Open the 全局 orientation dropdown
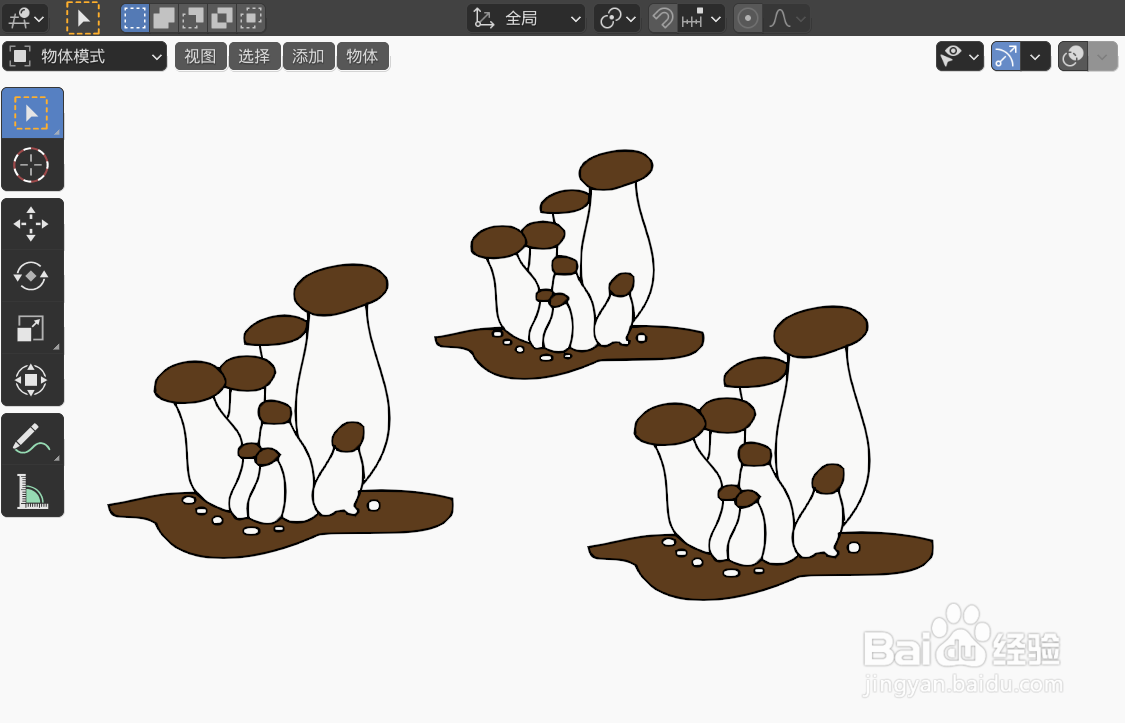Viewport: 1125px width, 723px height. pos(525,17)
